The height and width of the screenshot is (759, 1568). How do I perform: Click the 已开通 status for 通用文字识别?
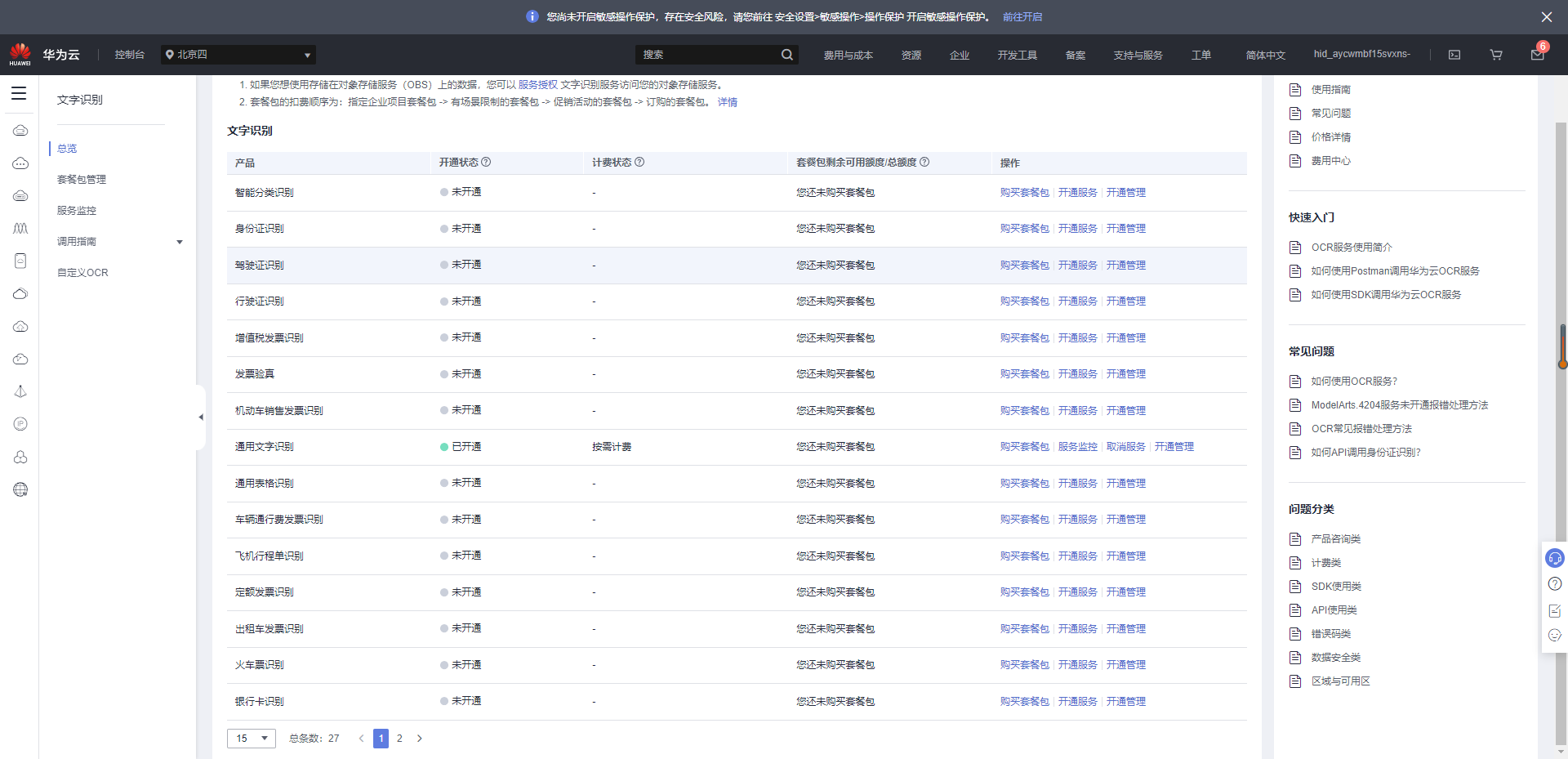461,447
